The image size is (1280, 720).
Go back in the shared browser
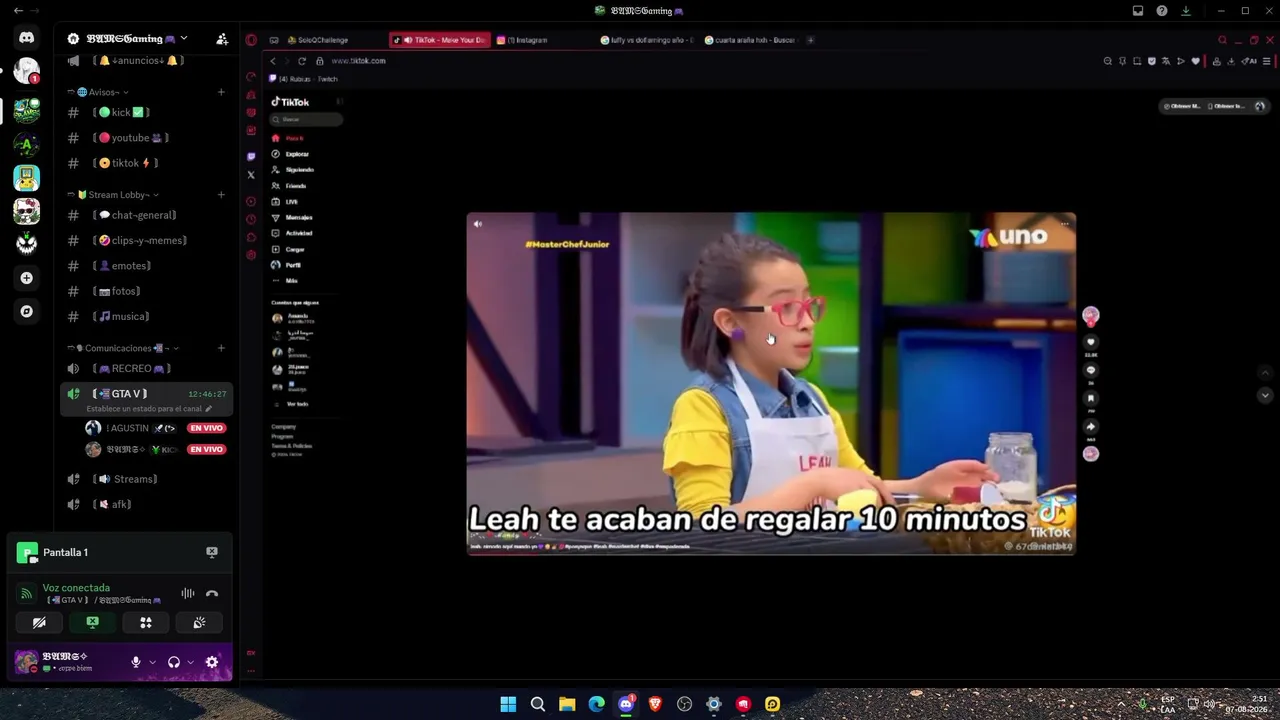coord(273,61)
